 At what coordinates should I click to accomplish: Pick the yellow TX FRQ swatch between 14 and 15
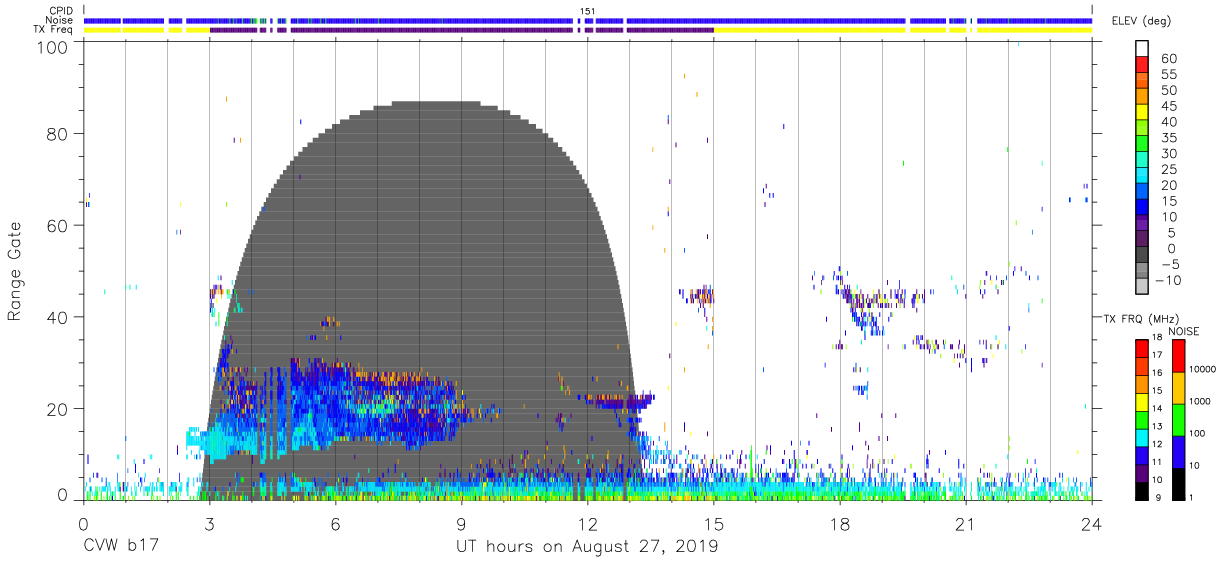1142,401
